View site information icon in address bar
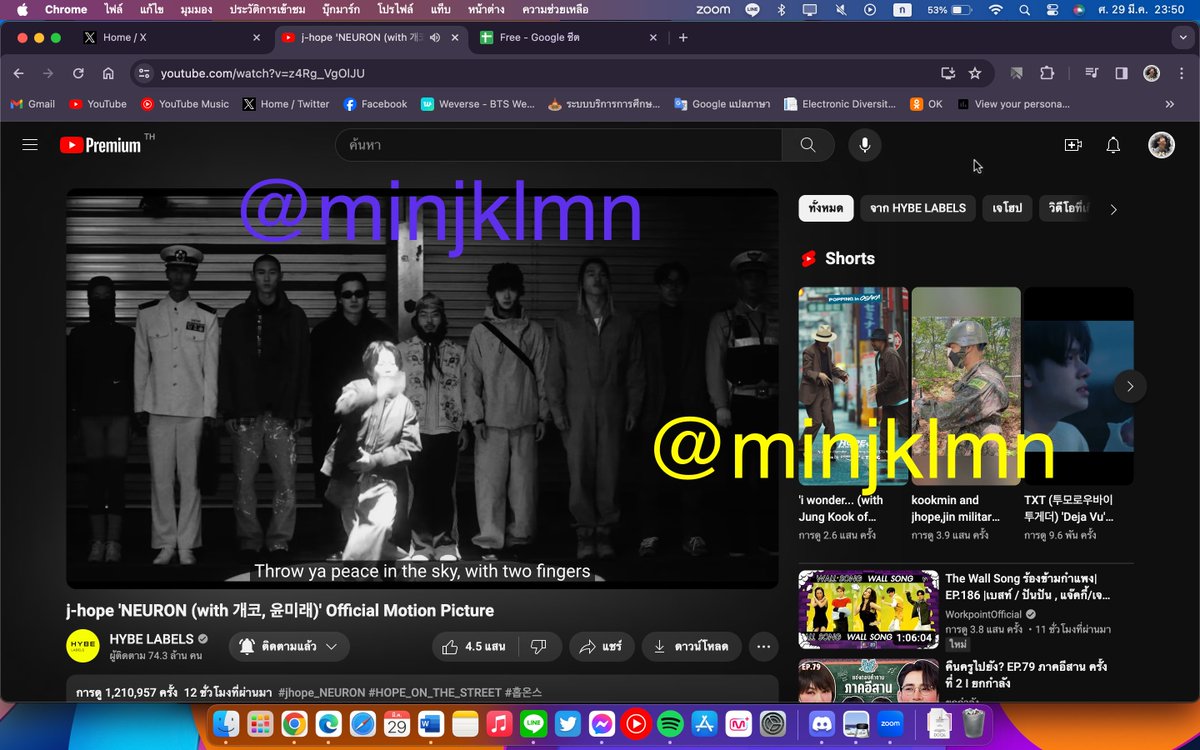Screen dimensions: 1200x750 pos(144,73)
